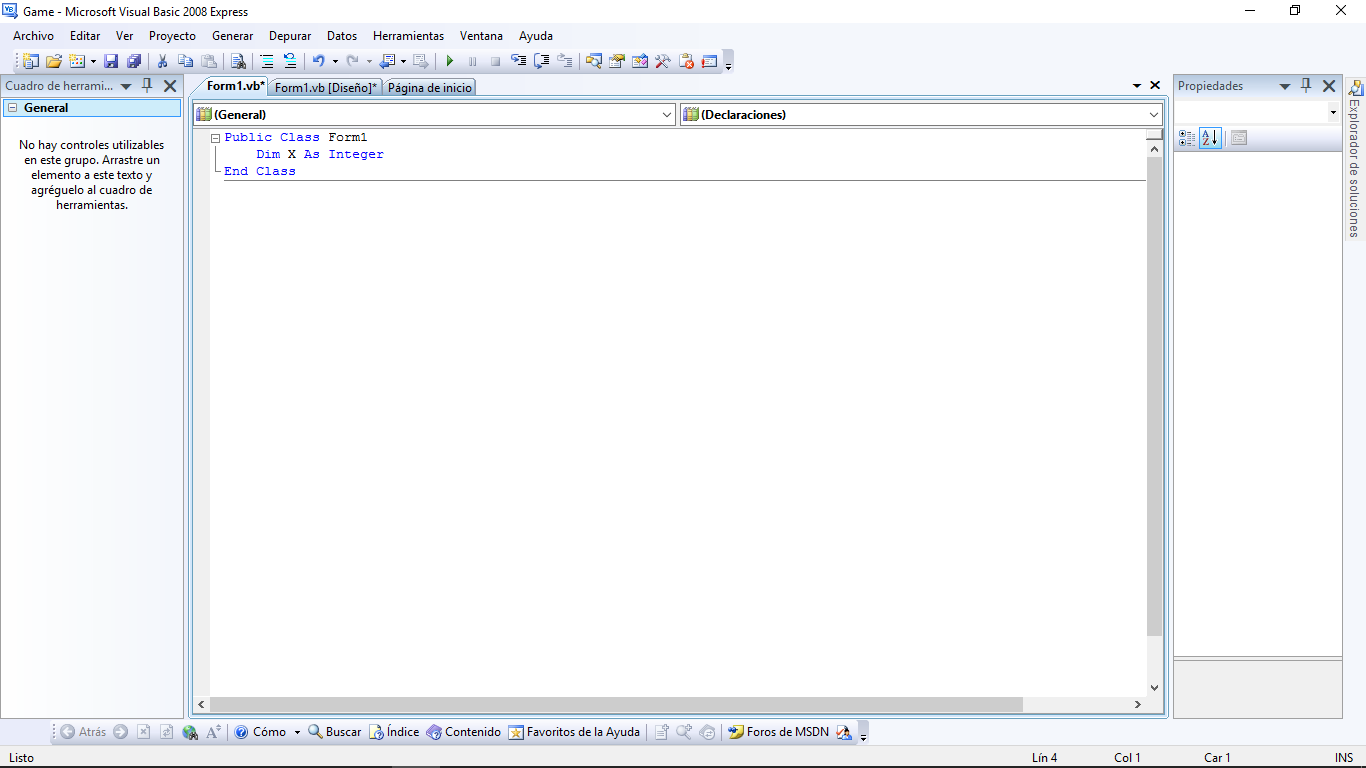The image size is (1366, 768).
Task: Open the Depurar menu
Action: point(290,35)
